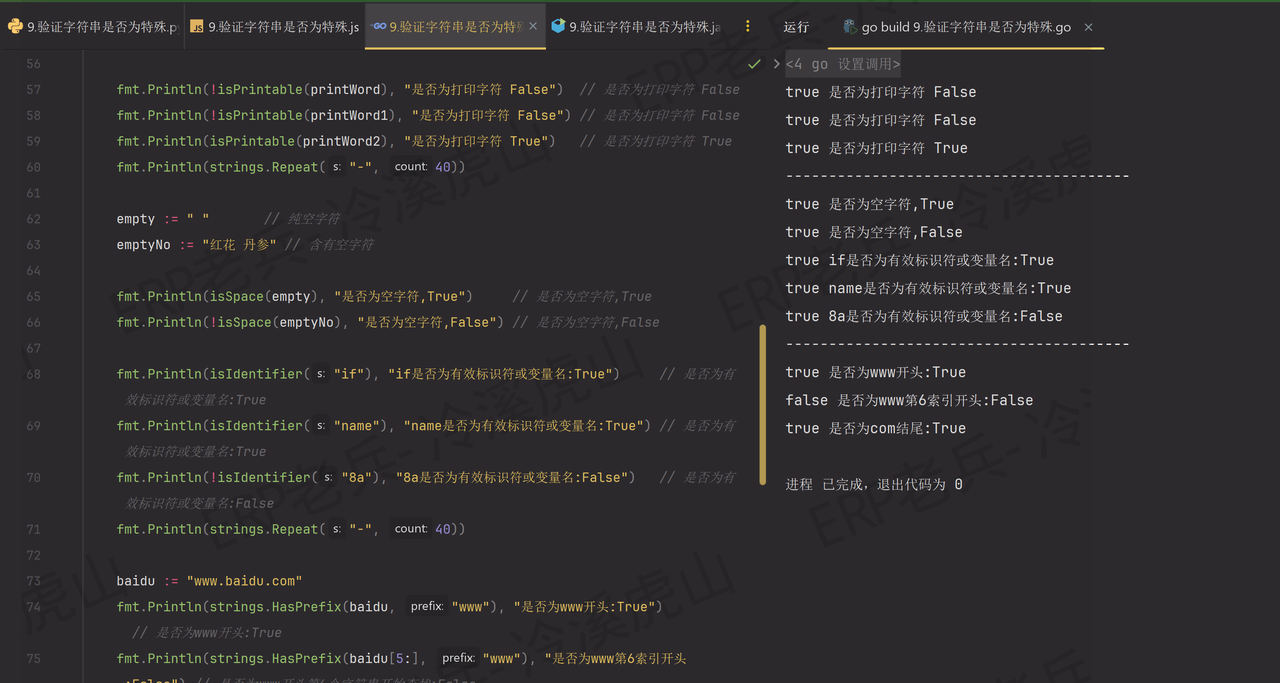Click the vertical ellipsis tab overflow icon
This screenshot has height=683, width=1280.
[748, 26]
